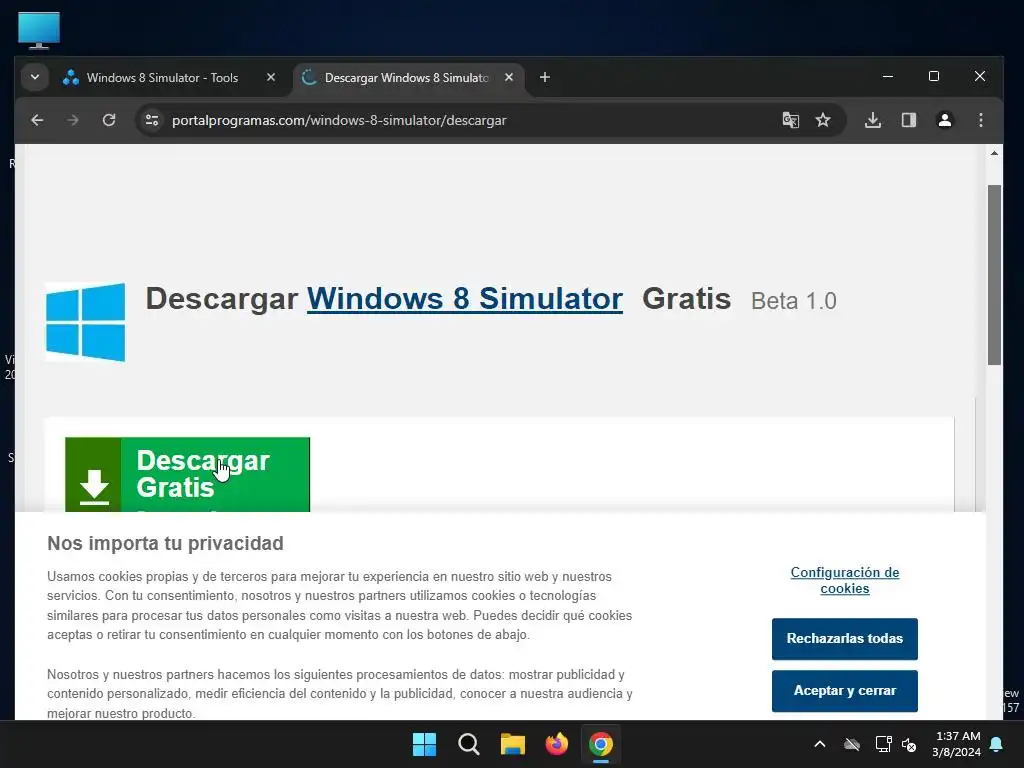Open the Windows 8 Simulator heading link
This screenshot has height=768, width=1024.
pyautogui.click(x=464, y=299)
